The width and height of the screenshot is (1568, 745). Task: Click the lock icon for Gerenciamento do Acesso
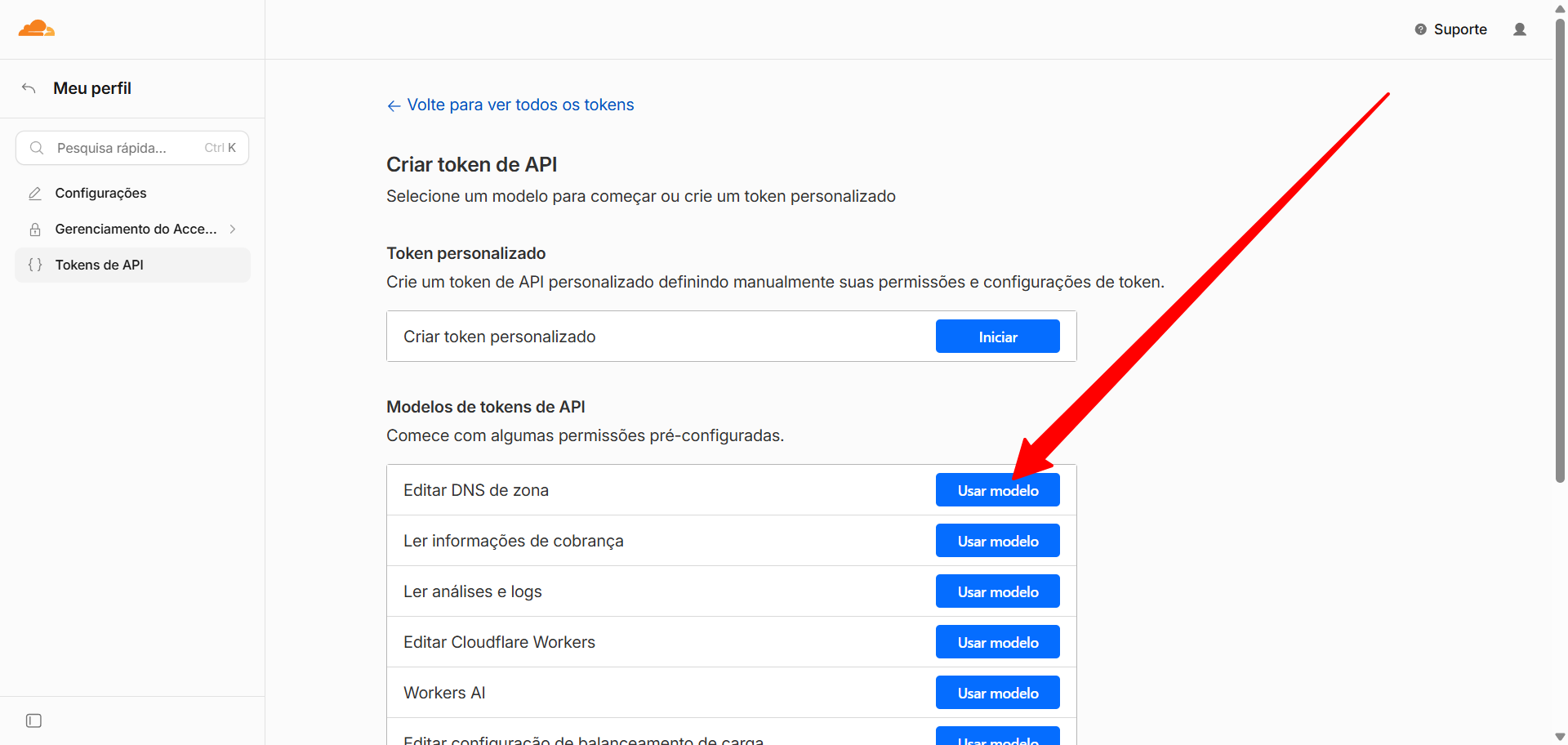click(35, 230)
